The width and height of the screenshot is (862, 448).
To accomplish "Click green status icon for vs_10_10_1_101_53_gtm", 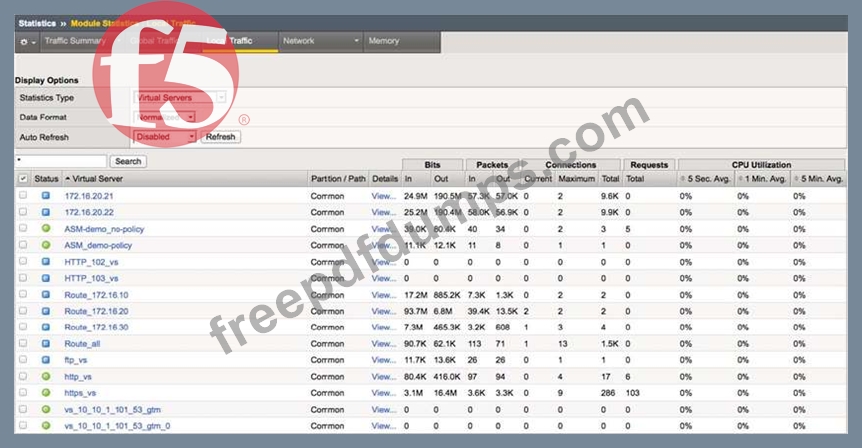I will pos(45,410).
